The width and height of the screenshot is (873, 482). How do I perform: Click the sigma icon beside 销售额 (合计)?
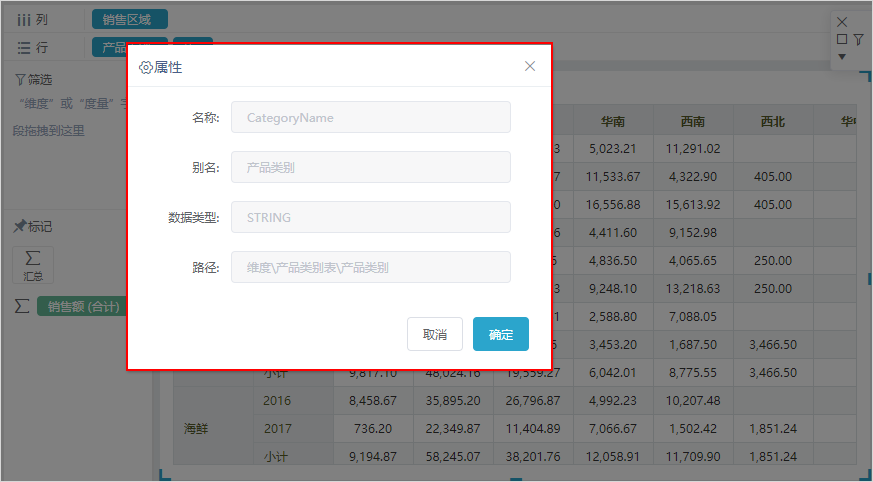coord(22,306)
